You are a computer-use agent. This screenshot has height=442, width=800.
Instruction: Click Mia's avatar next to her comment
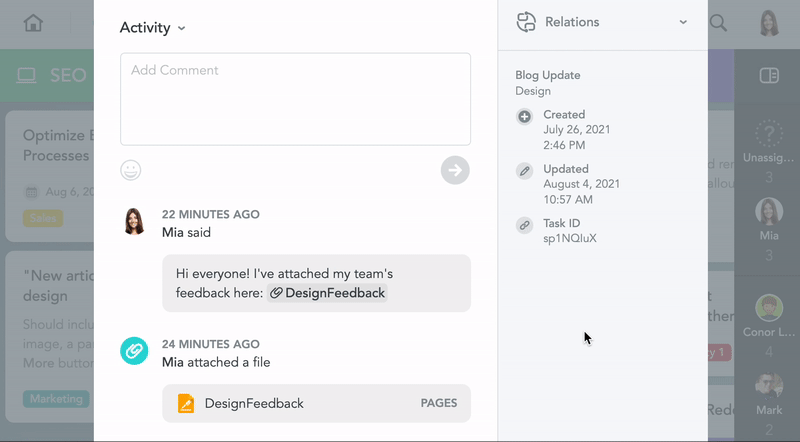pyautogui.click(x=134, y=221)
